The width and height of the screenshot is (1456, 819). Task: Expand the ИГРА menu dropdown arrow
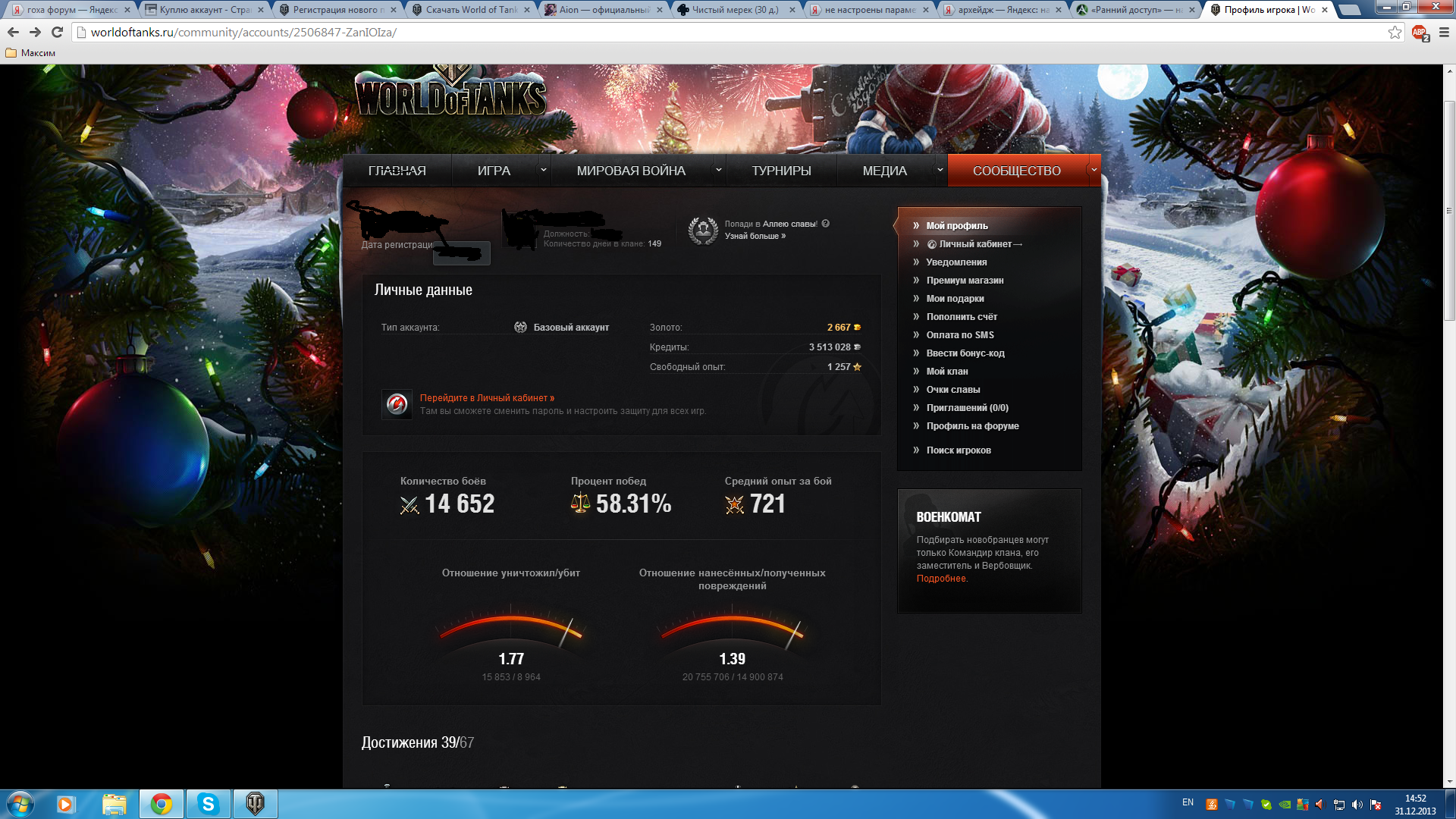coord(543,170)
